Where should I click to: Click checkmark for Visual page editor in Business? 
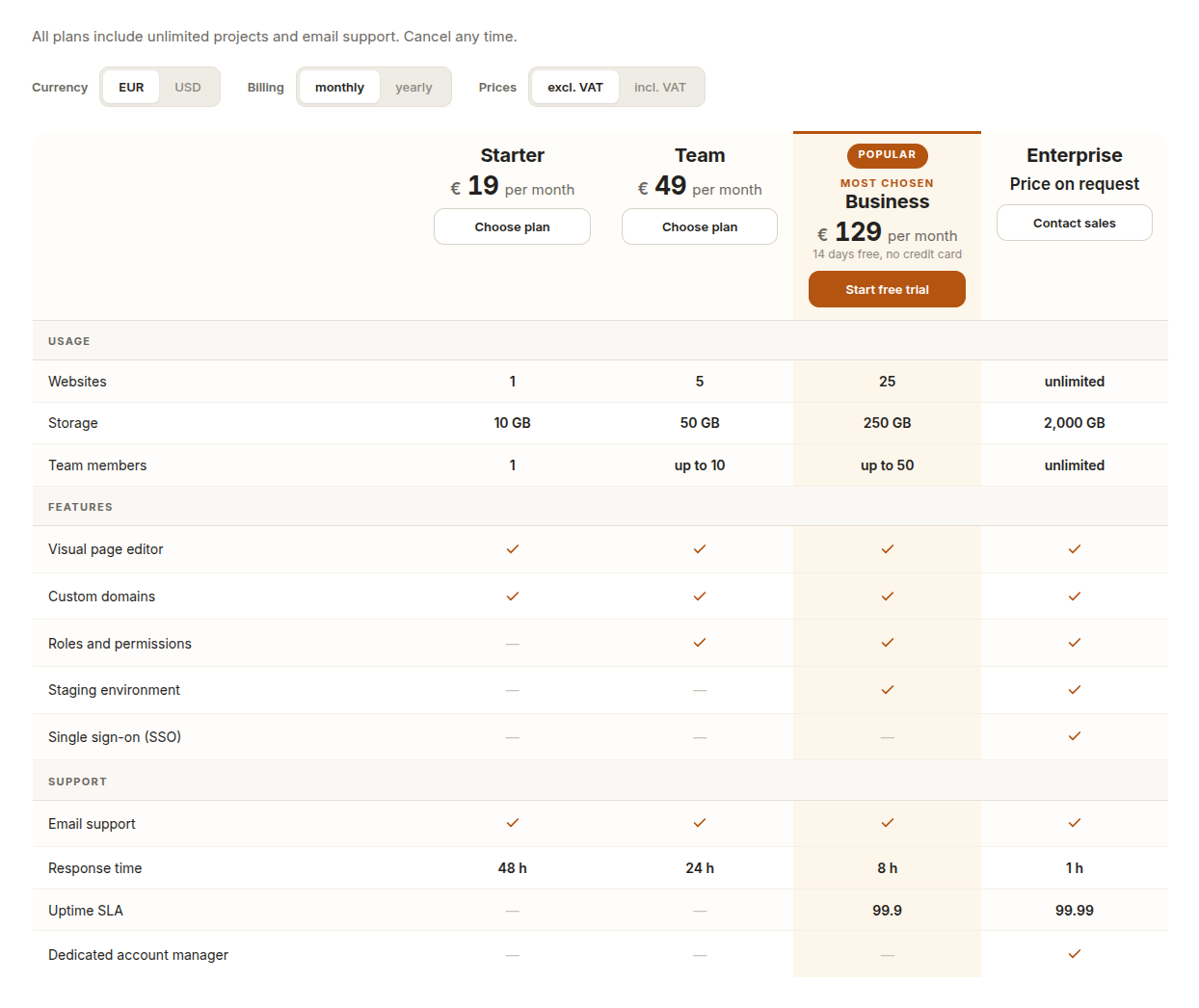pyautogui.click(x=888, y=549)
